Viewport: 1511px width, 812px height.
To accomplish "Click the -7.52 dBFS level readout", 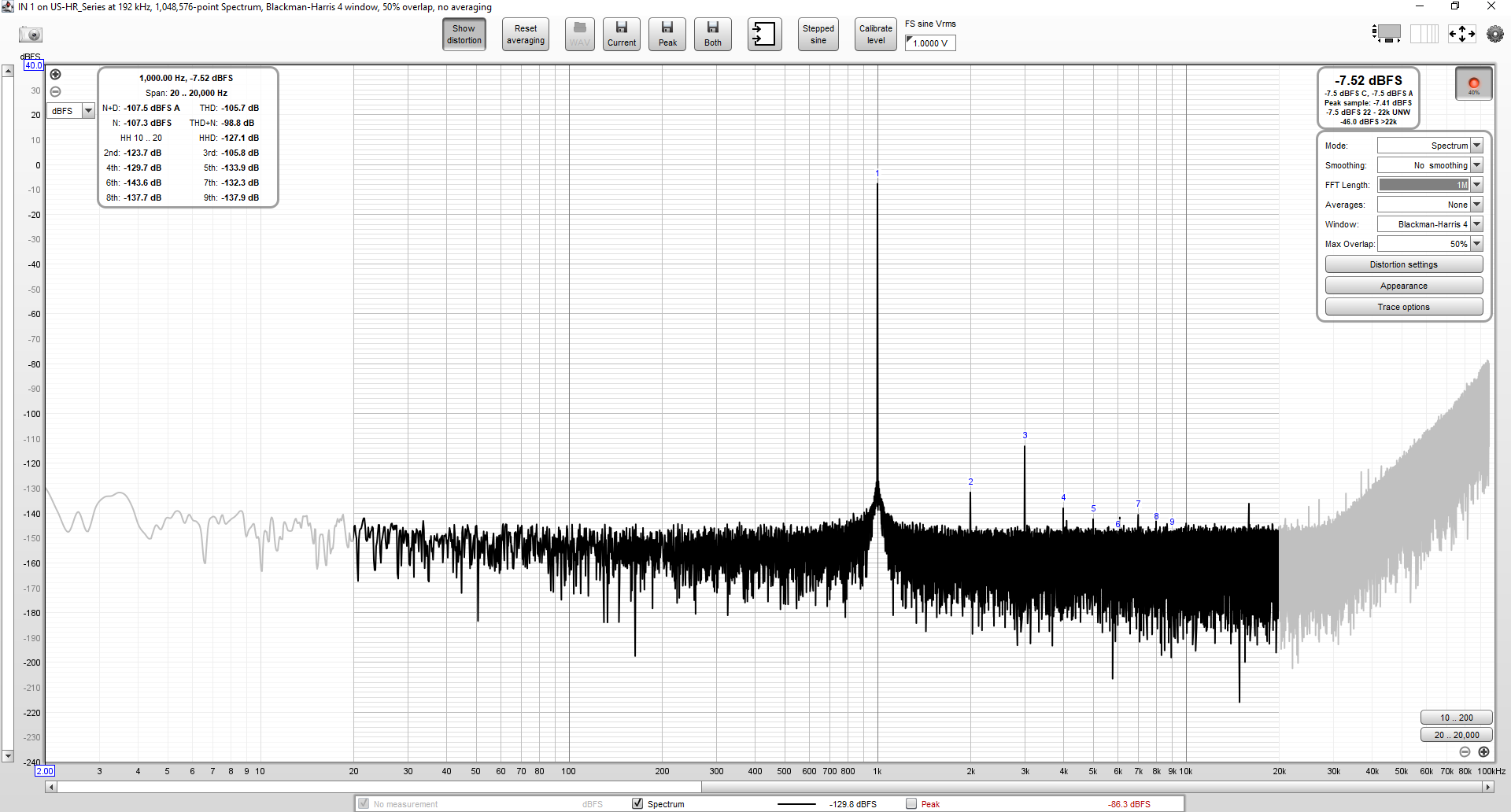I will tap(1369, 80).
